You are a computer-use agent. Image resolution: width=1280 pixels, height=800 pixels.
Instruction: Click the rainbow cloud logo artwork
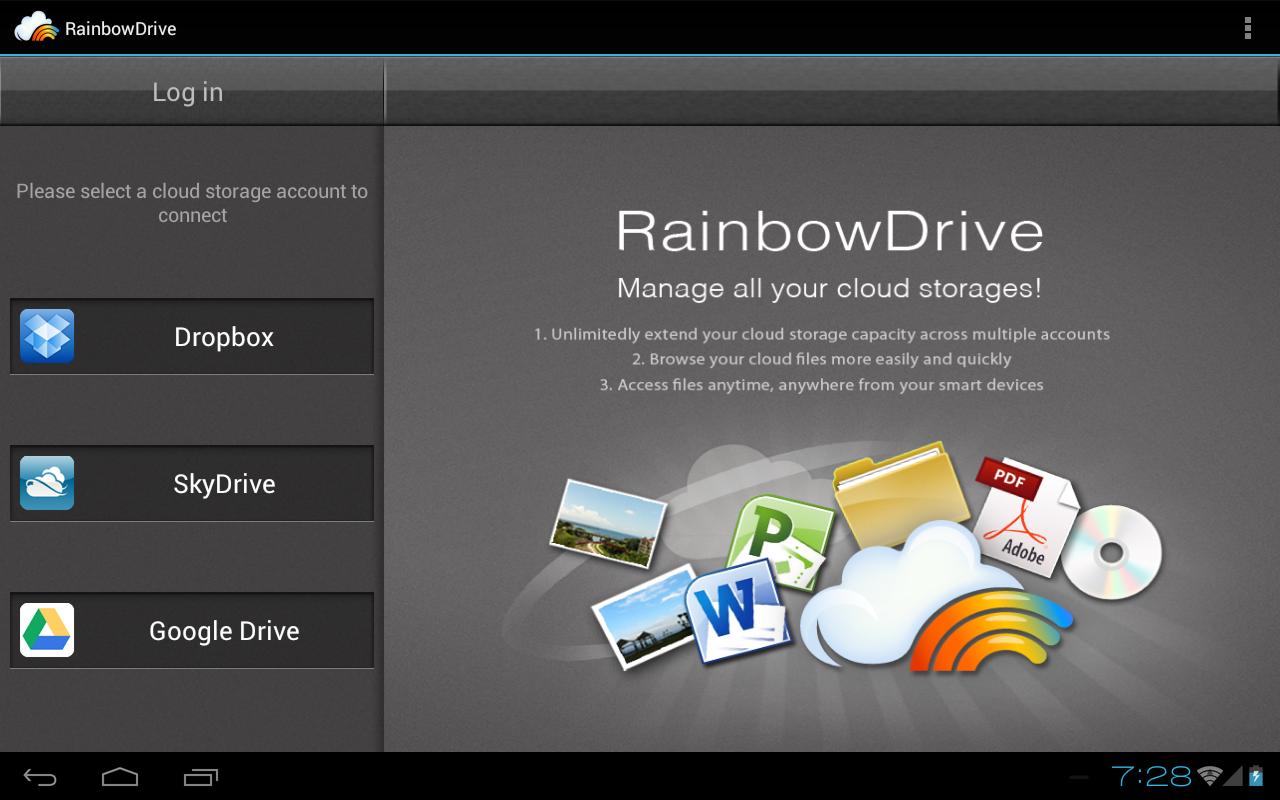[935, 596]
